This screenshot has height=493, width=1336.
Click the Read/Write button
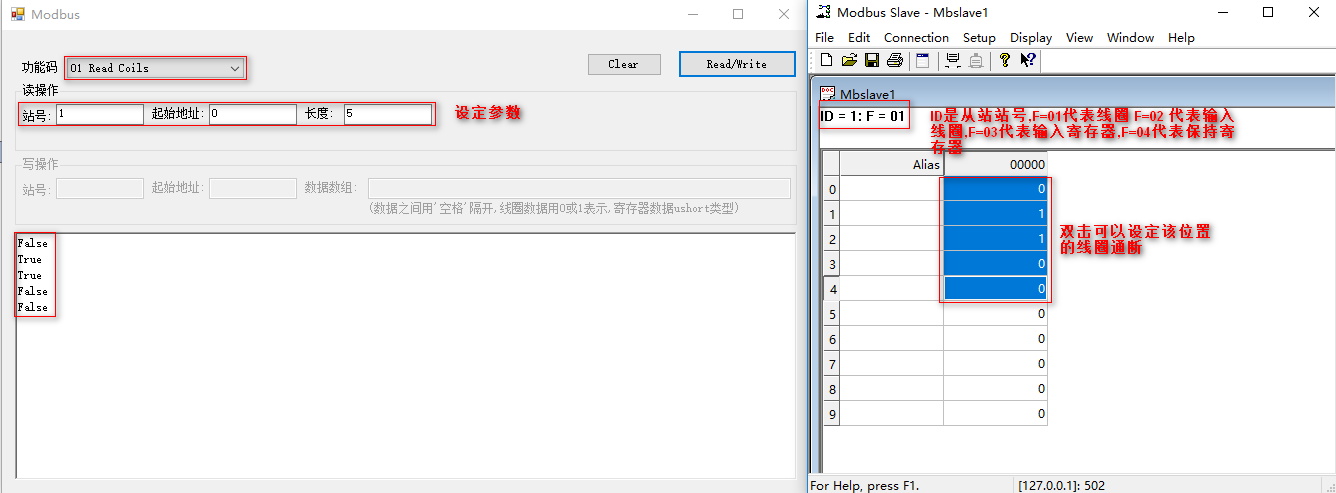(737, 64)
